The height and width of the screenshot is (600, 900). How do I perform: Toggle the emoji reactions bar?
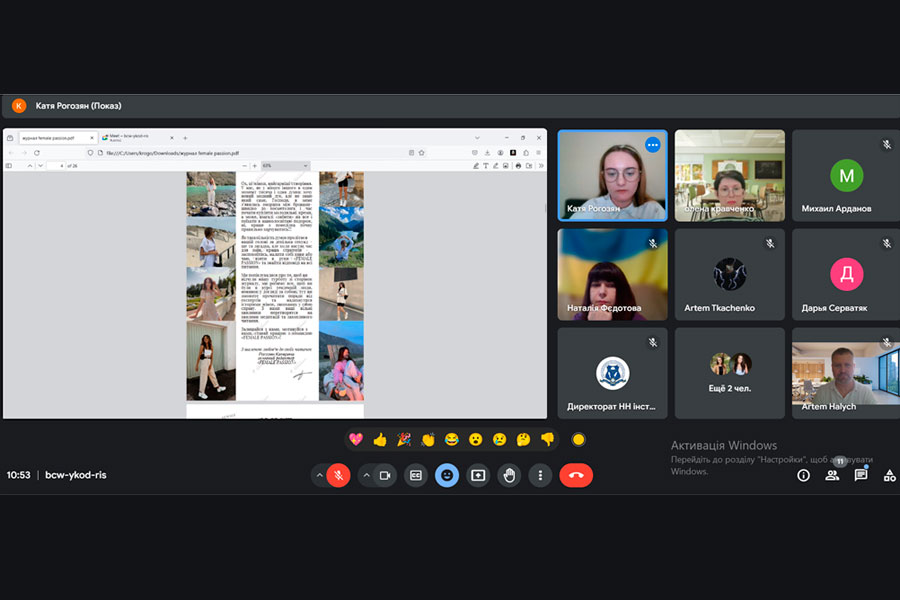click(447, 475)
